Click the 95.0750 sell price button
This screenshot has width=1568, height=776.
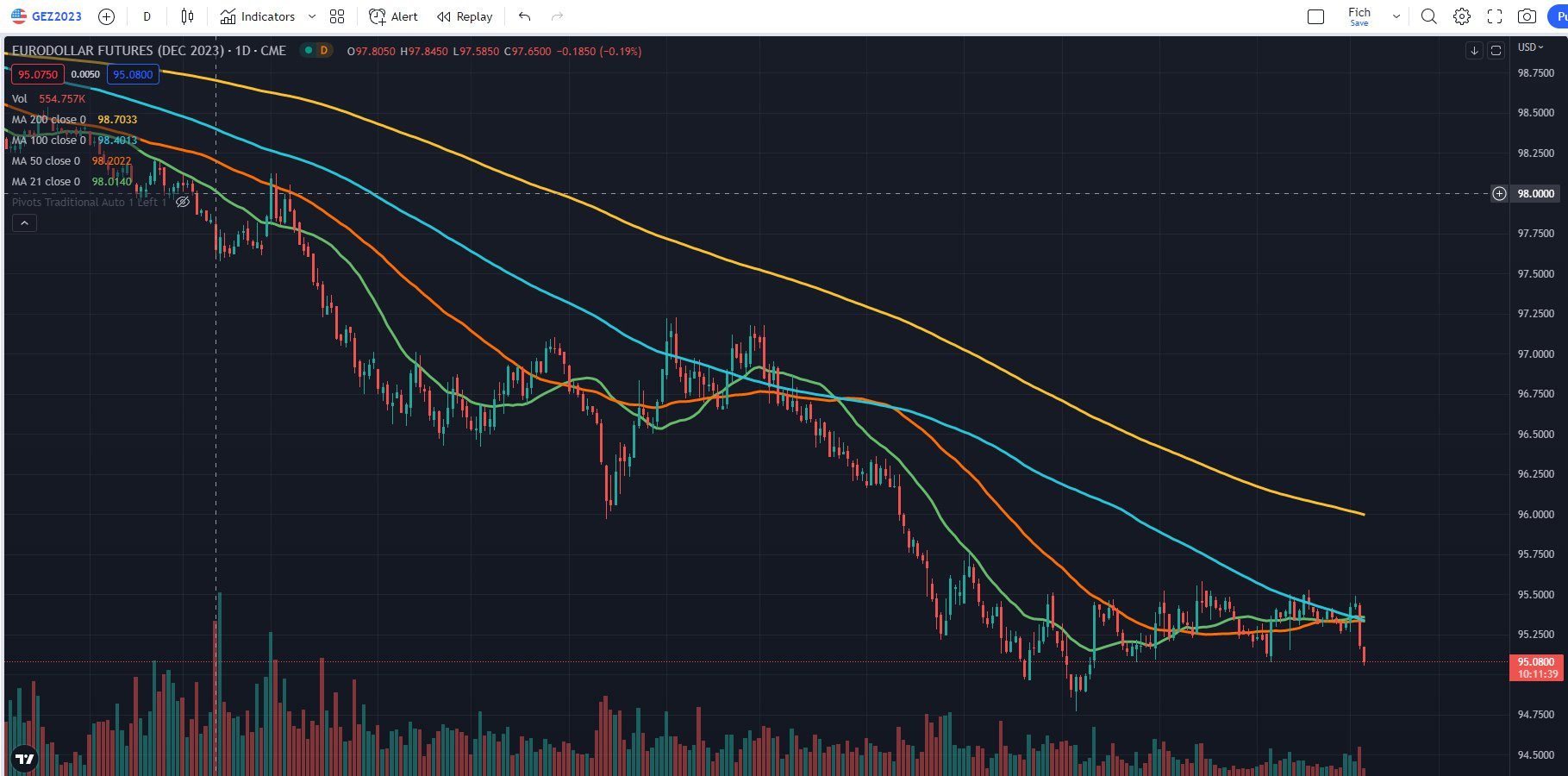(38, 74)
